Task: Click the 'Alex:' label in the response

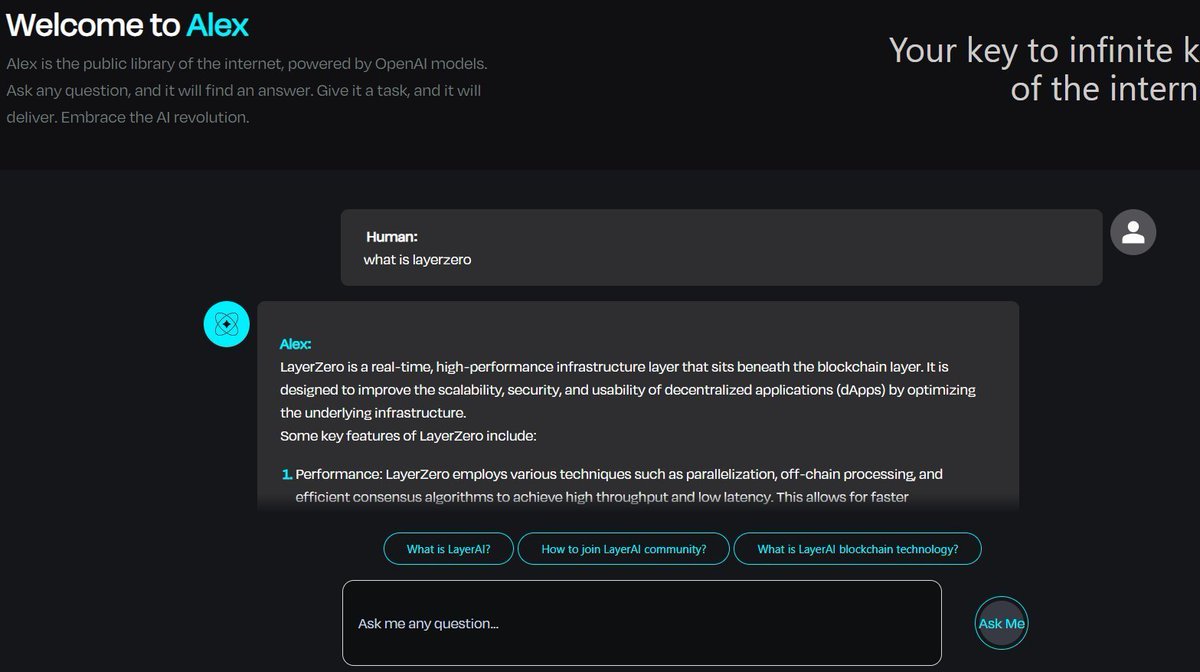Action: (296, 344)
